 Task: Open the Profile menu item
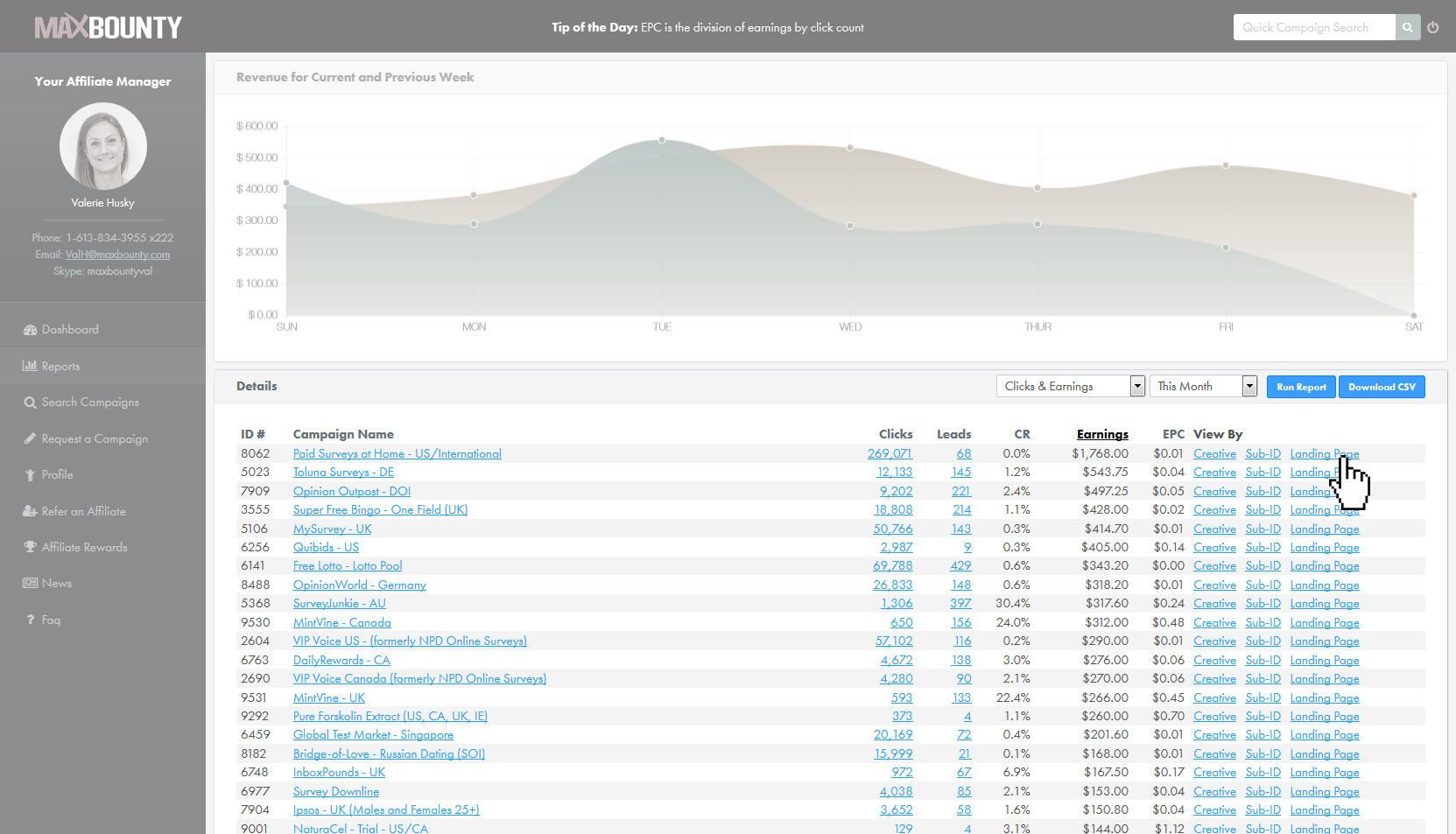point(57,475)
